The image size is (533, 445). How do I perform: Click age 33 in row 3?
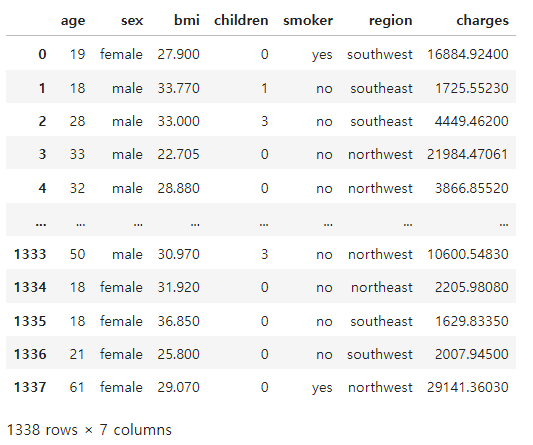click(78, 154)
